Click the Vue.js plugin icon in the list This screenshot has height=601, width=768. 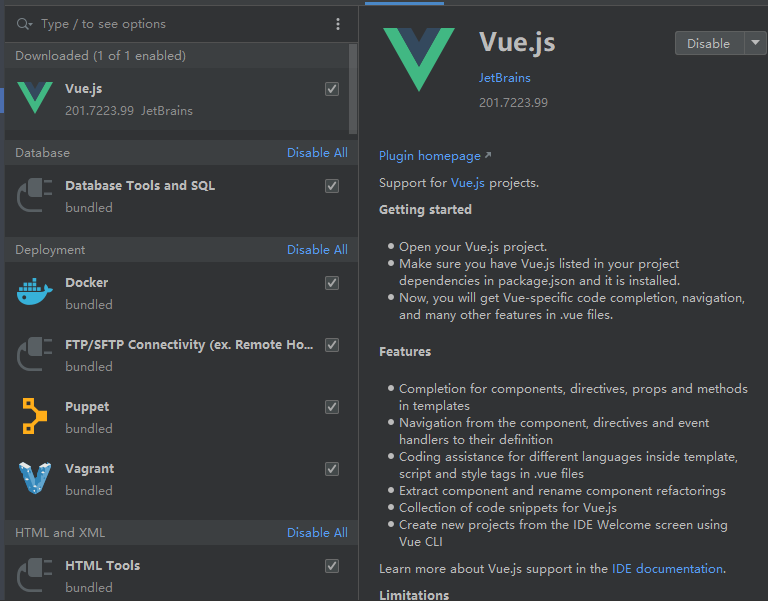[x=35, y=99]
